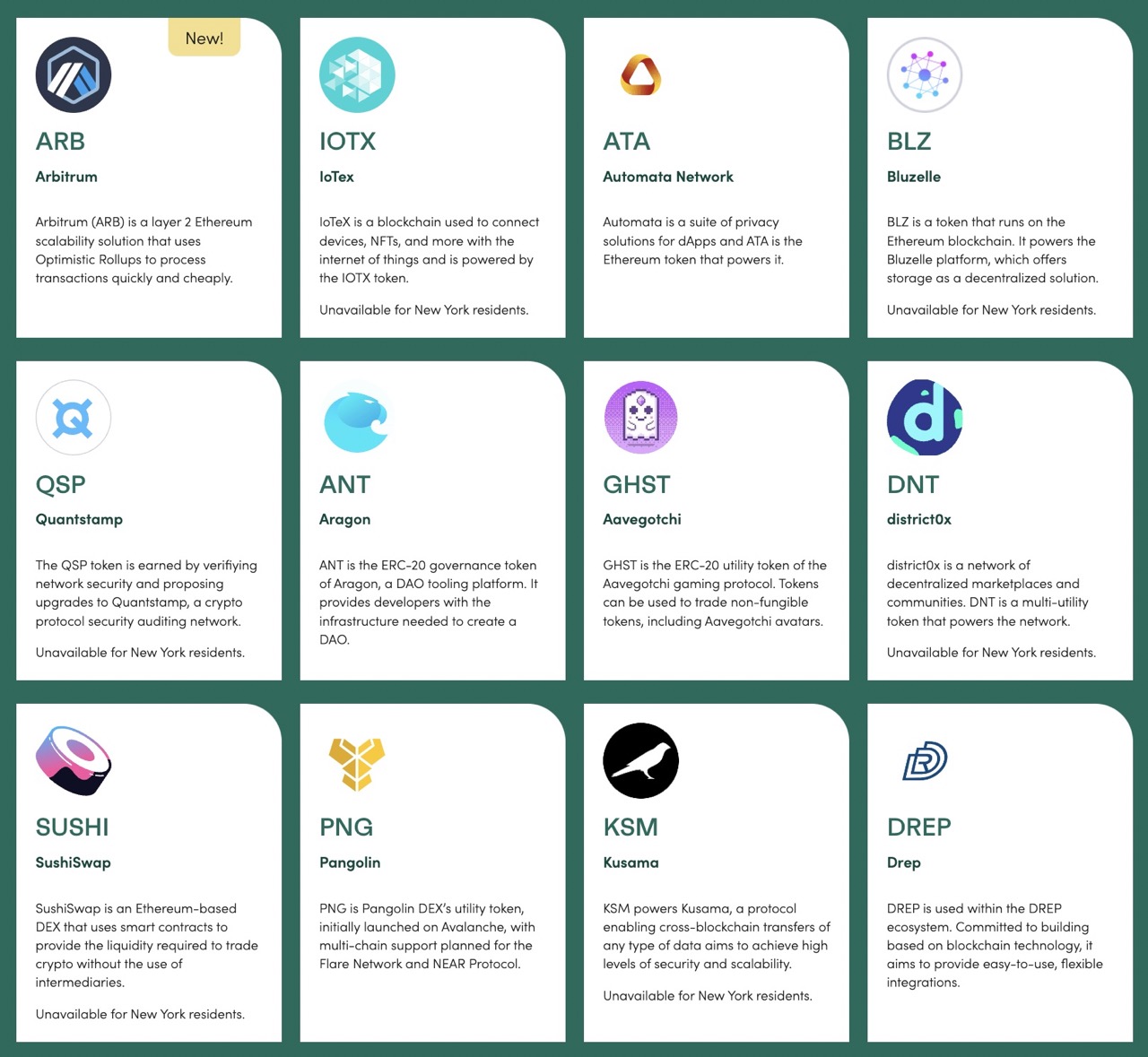1148x1057 pixels.
Task: Open the ARB token heading
Action: coord(59,141)
